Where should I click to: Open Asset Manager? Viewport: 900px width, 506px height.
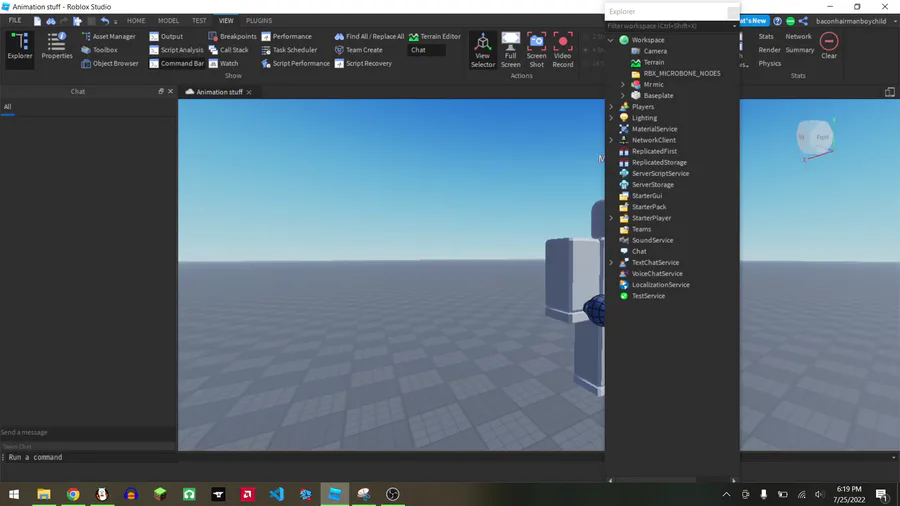[x=108, y=36]
